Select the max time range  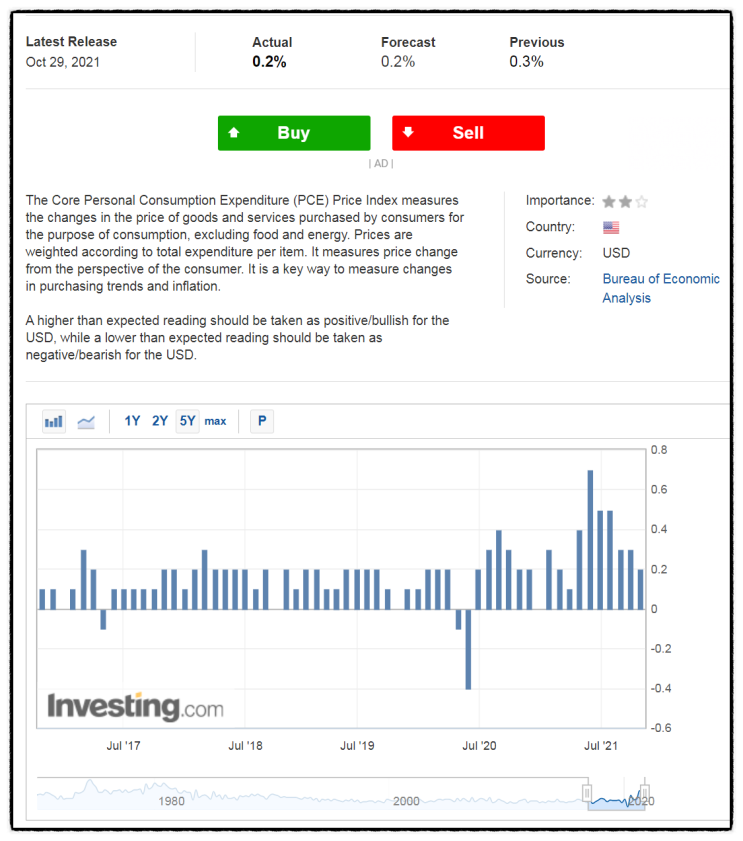click(215, 421)
